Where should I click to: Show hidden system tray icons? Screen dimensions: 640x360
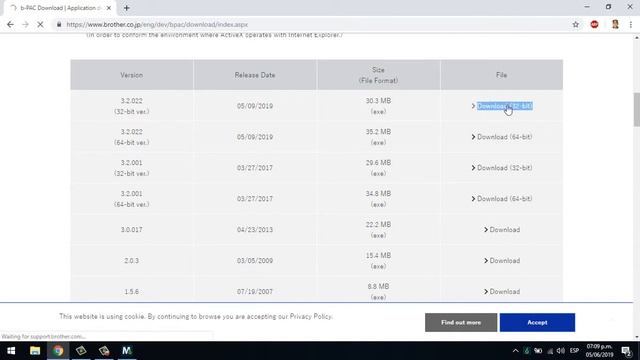[515, 351]
